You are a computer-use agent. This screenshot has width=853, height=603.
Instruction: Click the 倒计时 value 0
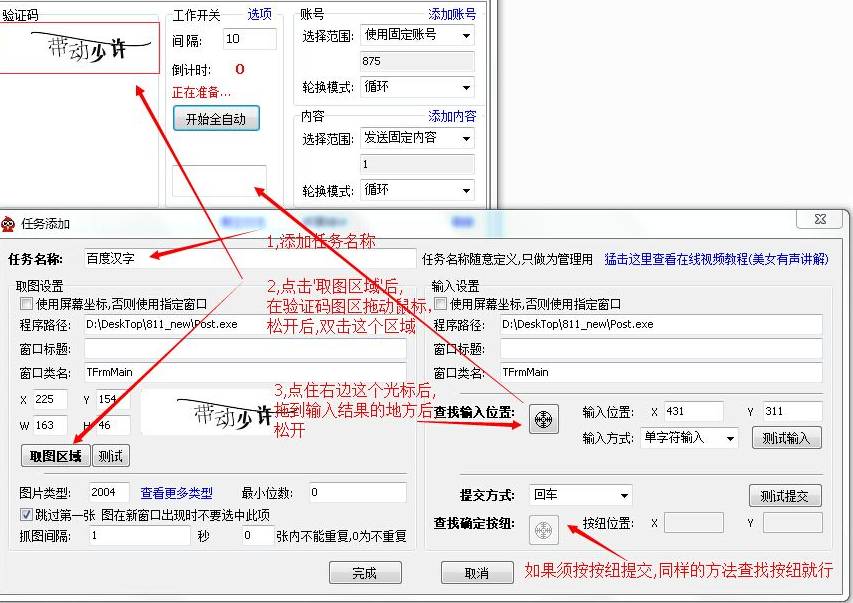(x=239, y=69)
